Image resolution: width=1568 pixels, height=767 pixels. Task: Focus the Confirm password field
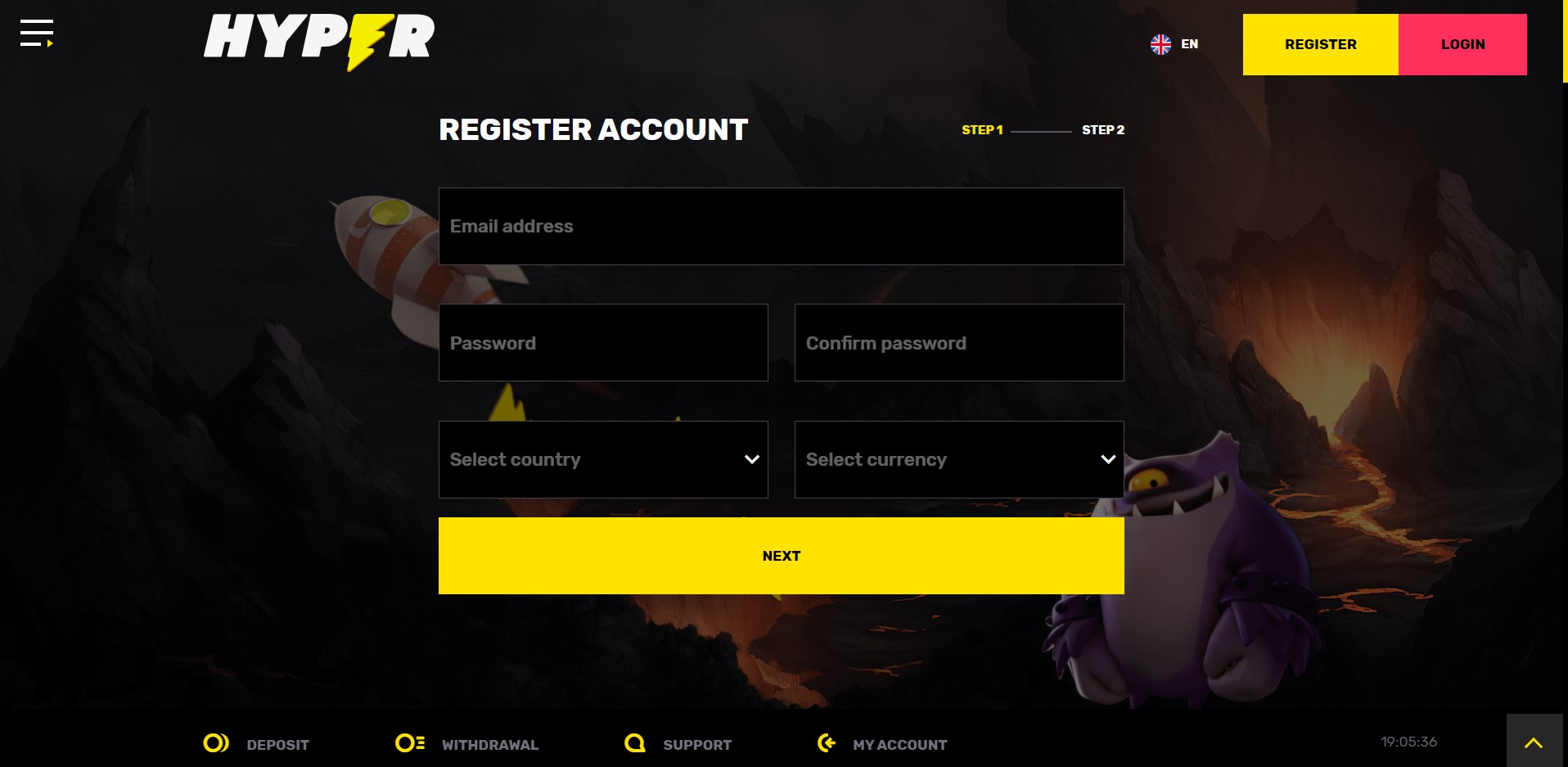[959, 343]
